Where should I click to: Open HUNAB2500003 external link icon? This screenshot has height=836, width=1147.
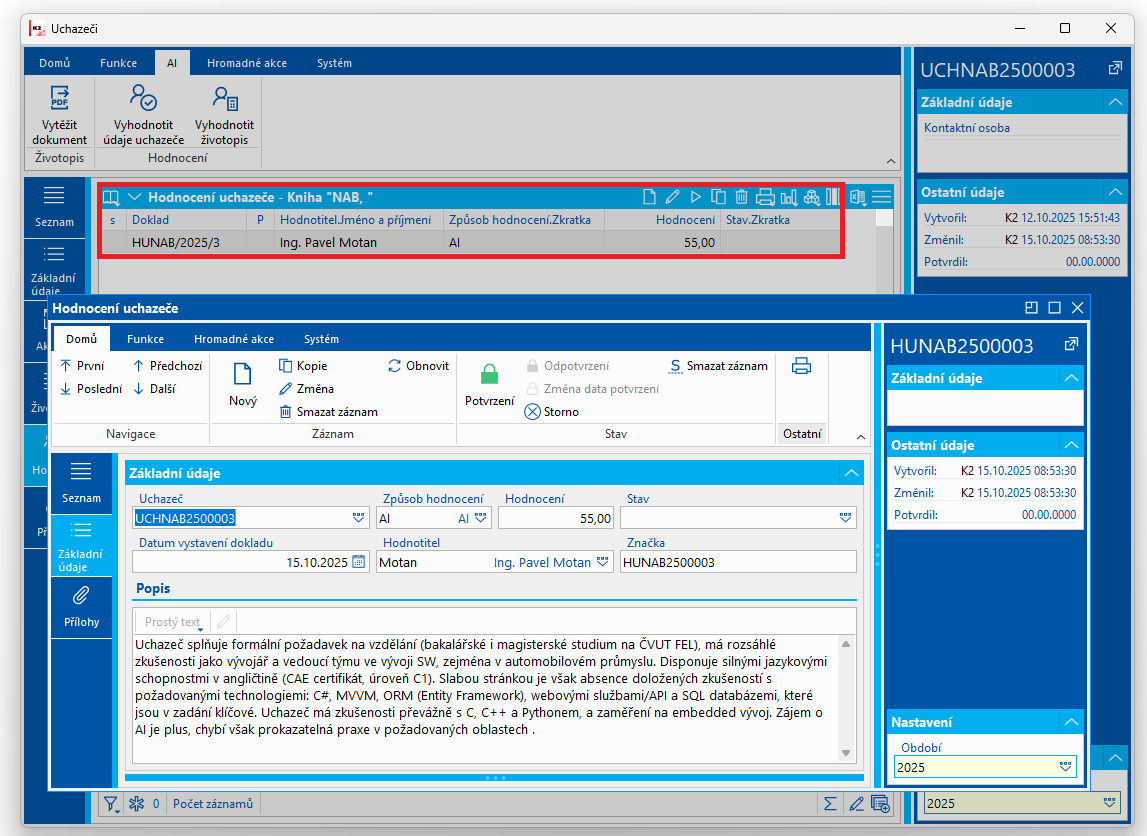(1071, 344)
